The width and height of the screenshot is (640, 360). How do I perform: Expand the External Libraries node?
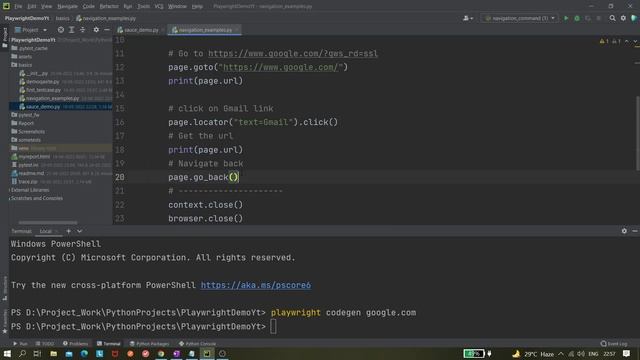pos(10,190)
